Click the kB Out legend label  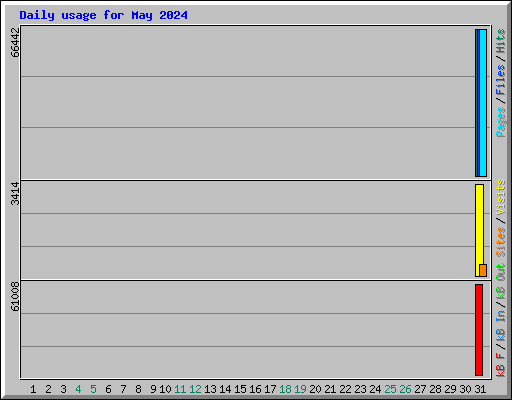(501, 280)
